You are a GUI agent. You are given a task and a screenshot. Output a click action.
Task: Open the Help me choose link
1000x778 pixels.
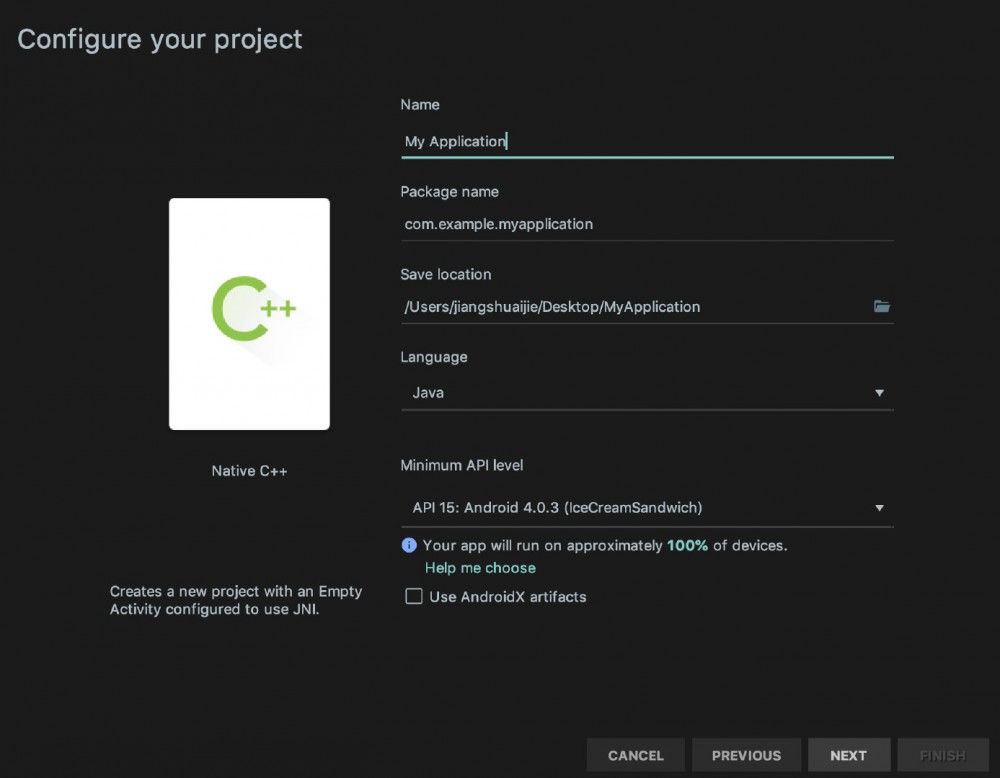click(480, 568)
